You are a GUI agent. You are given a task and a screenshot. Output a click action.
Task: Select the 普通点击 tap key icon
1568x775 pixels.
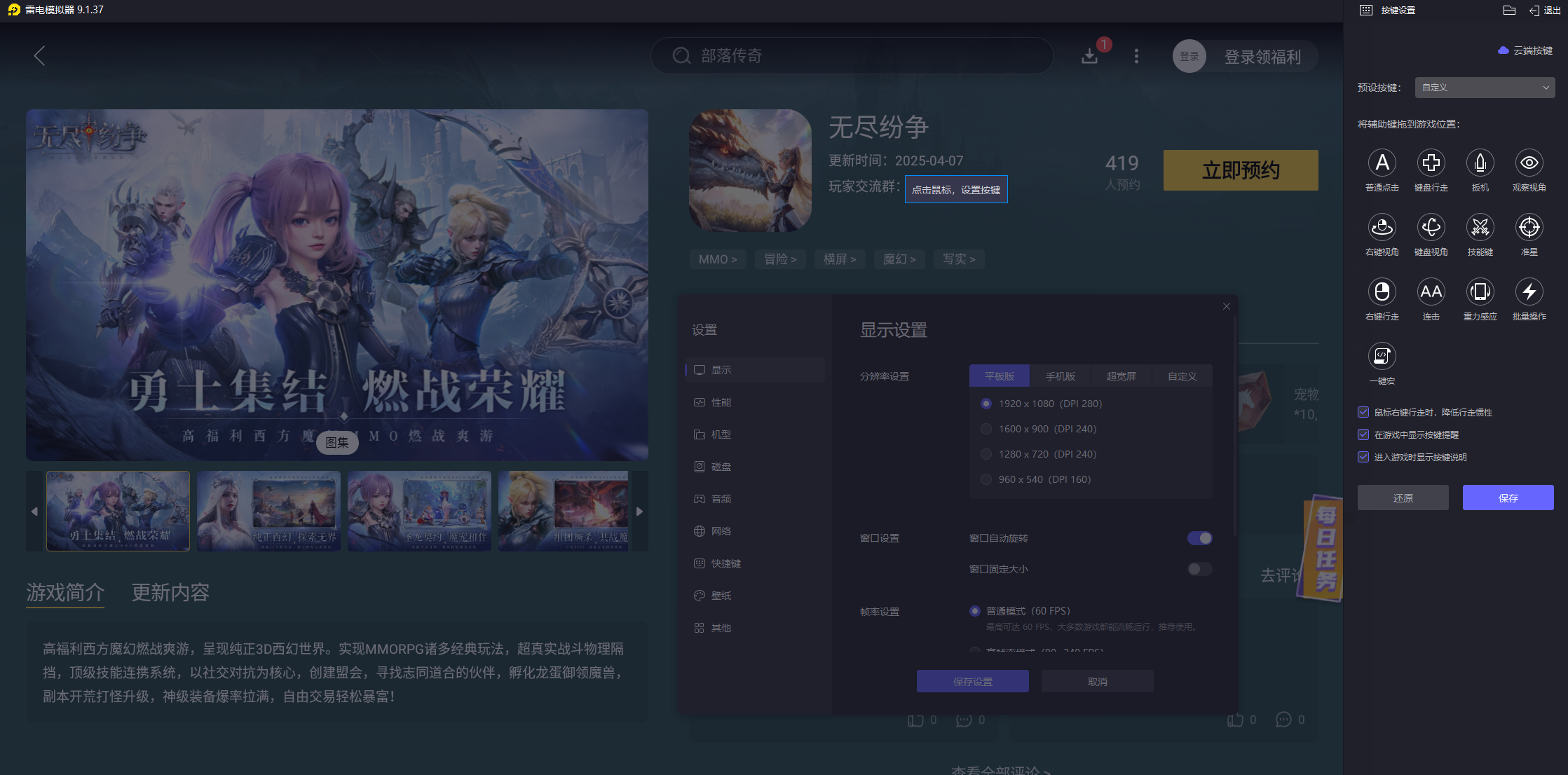(1382, 163)
